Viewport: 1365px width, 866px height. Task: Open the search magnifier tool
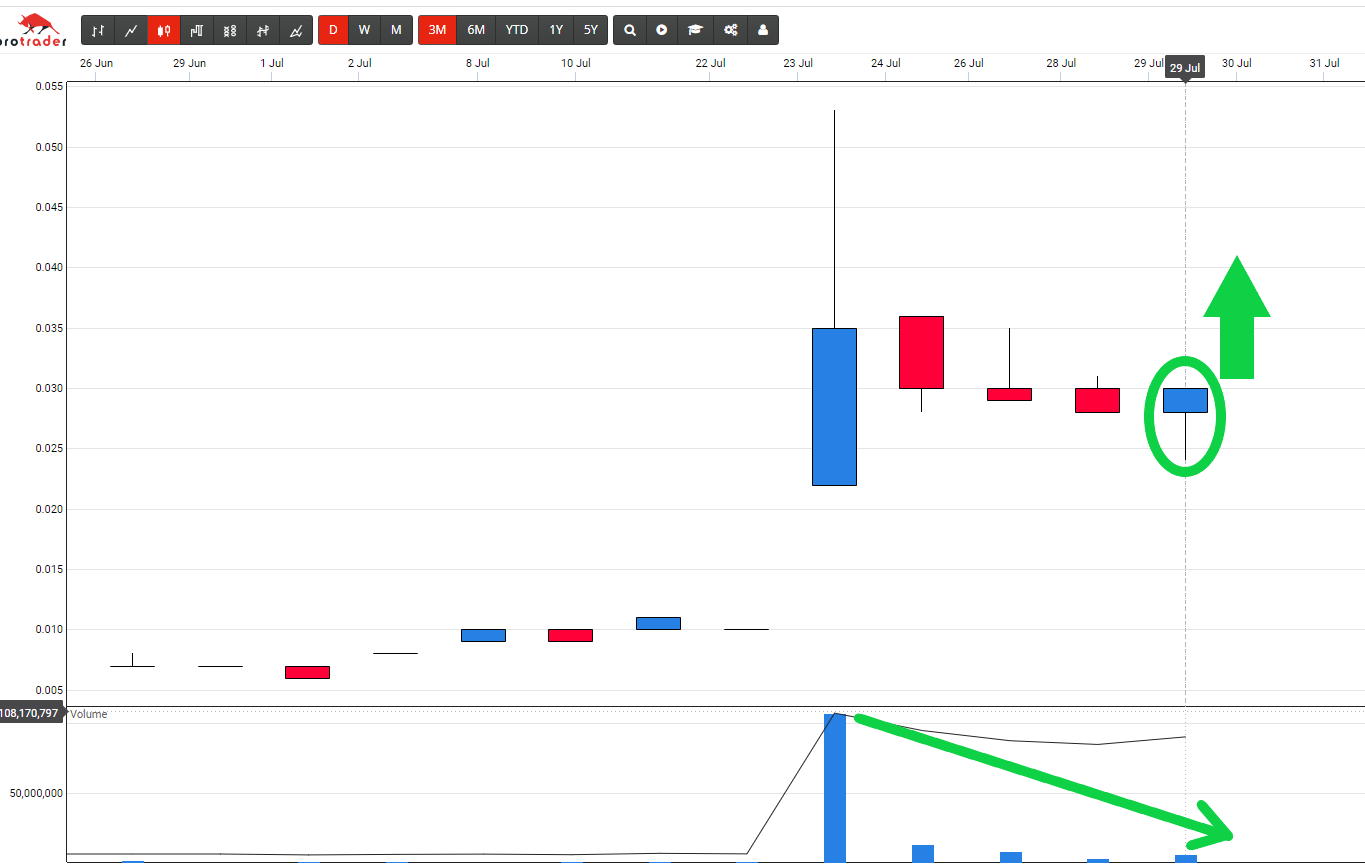[x=629, y=30]
